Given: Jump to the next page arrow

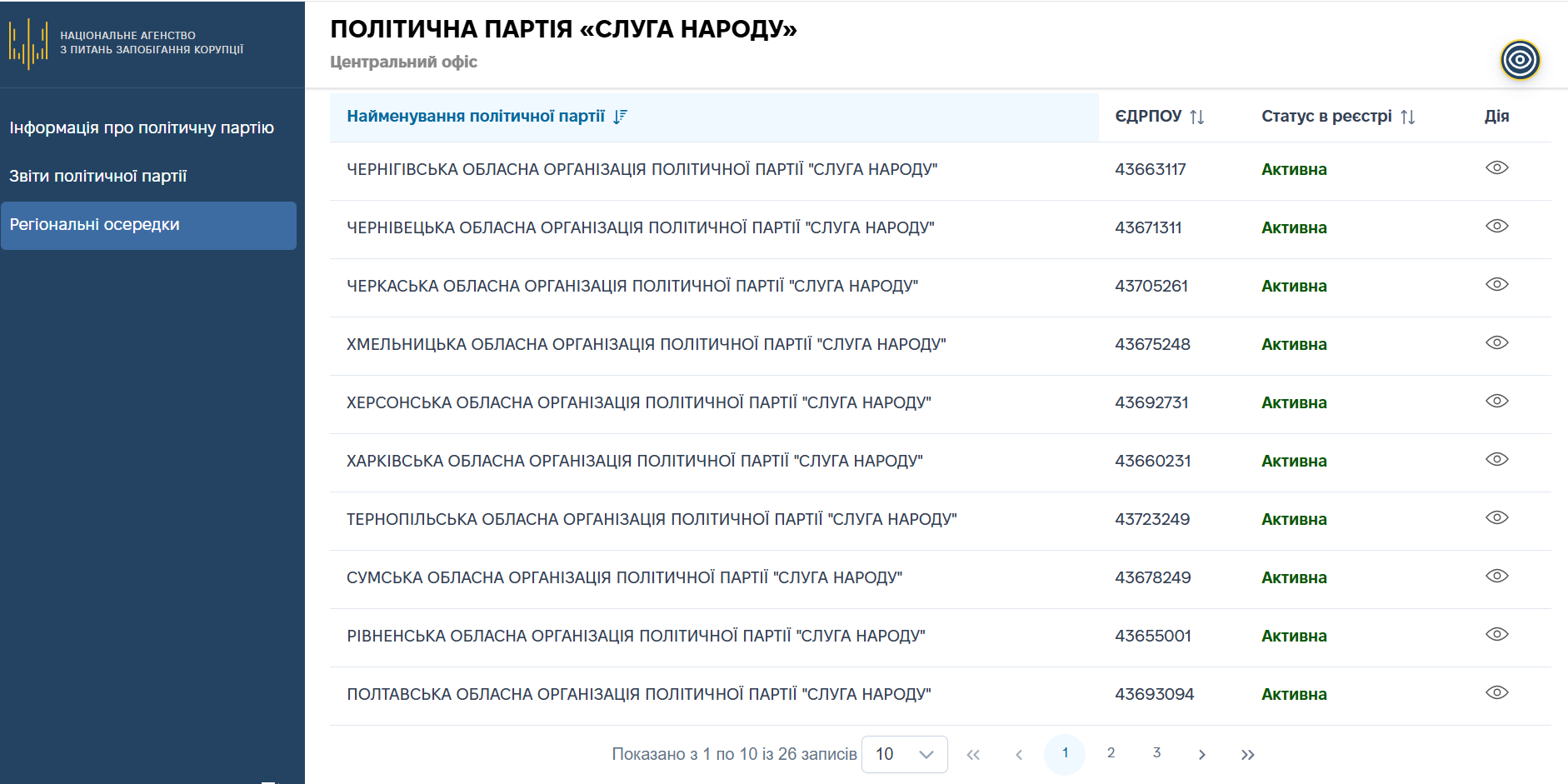Looking at the screenshot, I should point(1201,755).
